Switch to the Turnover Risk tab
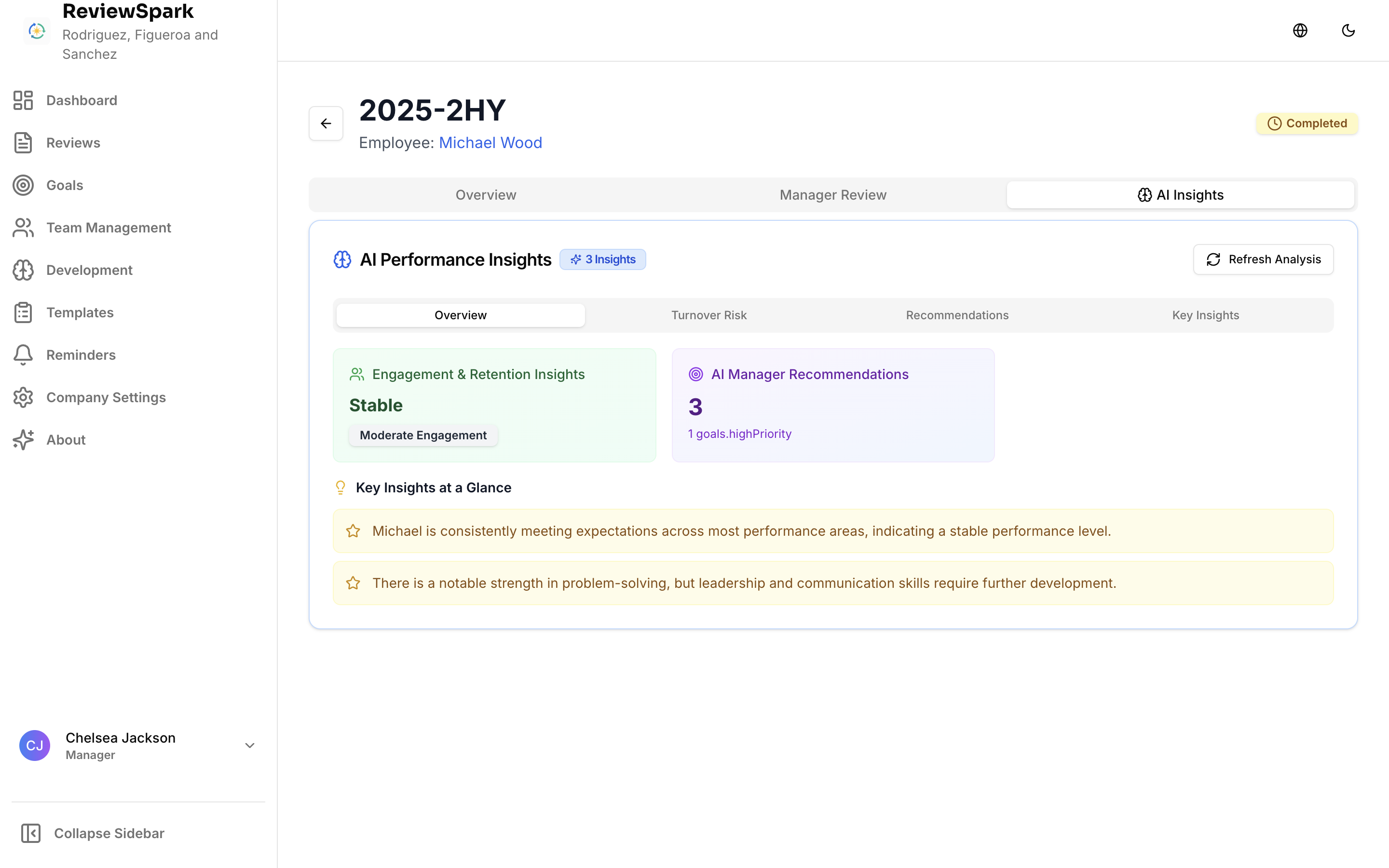This screenshot has height=868, width=1389. 708,314
